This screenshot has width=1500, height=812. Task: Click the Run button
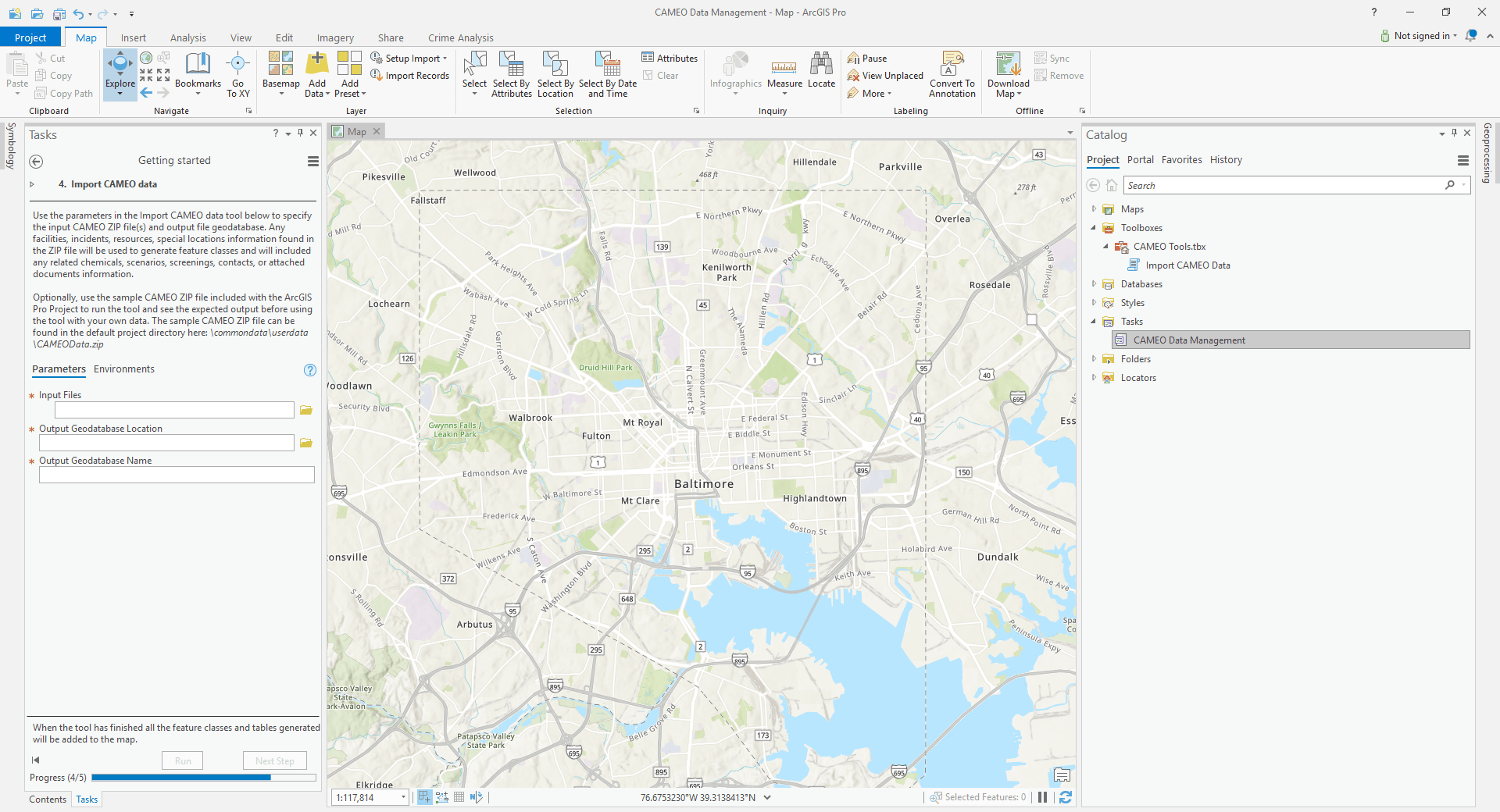tap(183, 760)
